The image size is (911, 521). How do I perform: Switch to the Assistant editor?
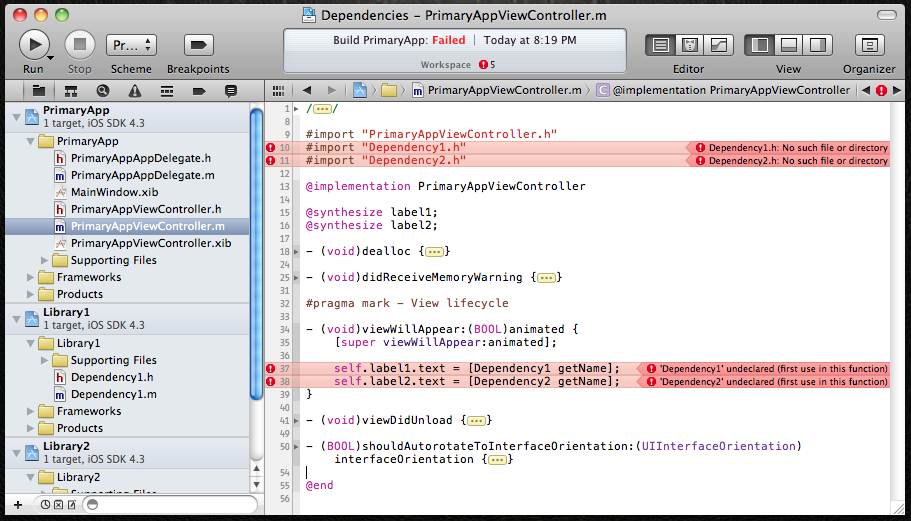(690, 45)
